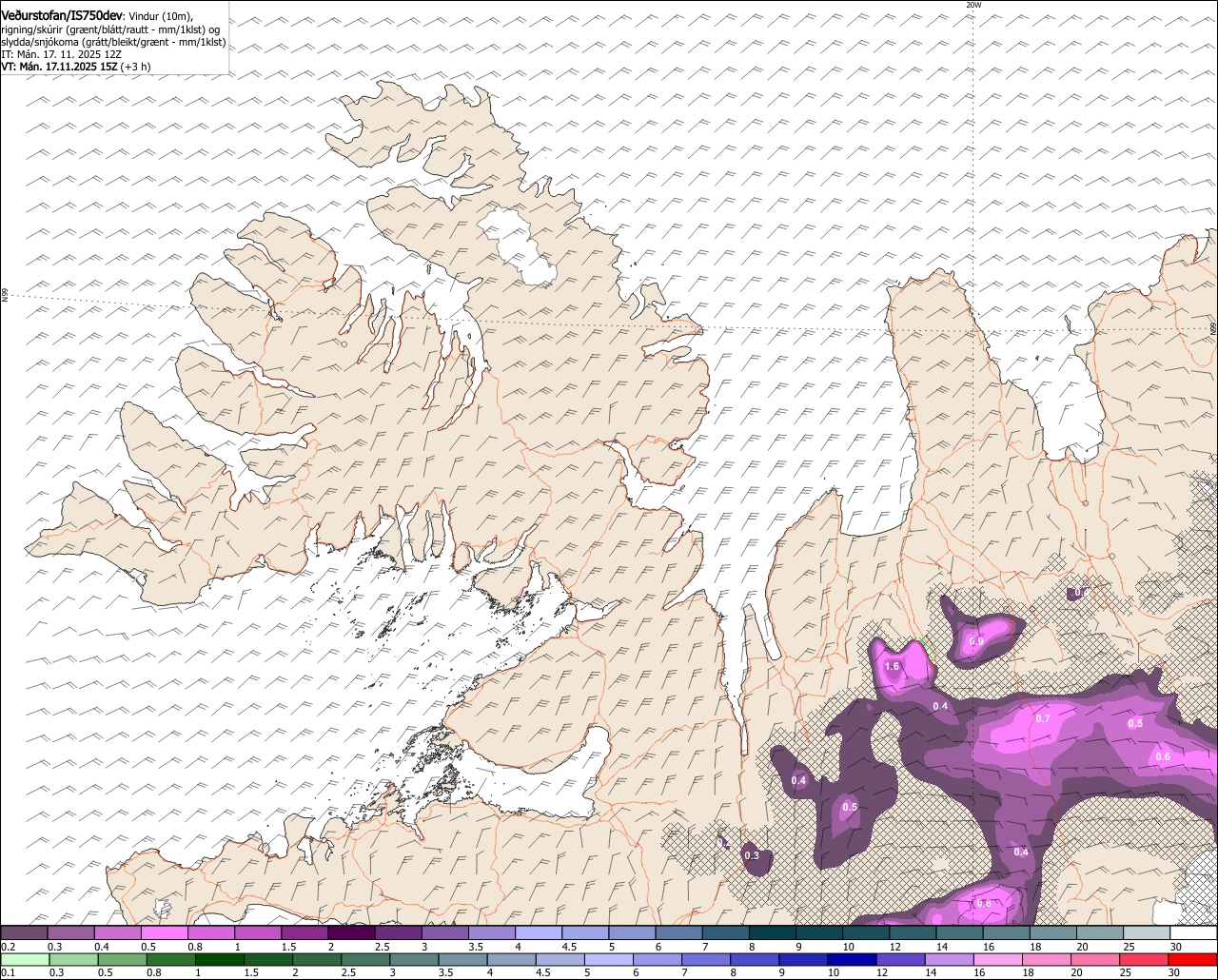Select upper legend swatch starting at 1.5
Image resolution: width=1218 pixels, height=980 pixels.
304,932
